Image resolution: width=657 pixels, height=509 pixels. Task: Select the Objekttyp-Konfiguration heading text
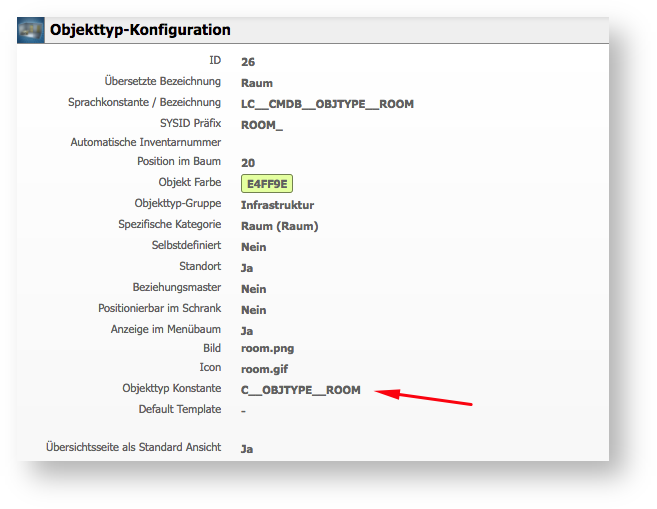(x=140, y=30)
